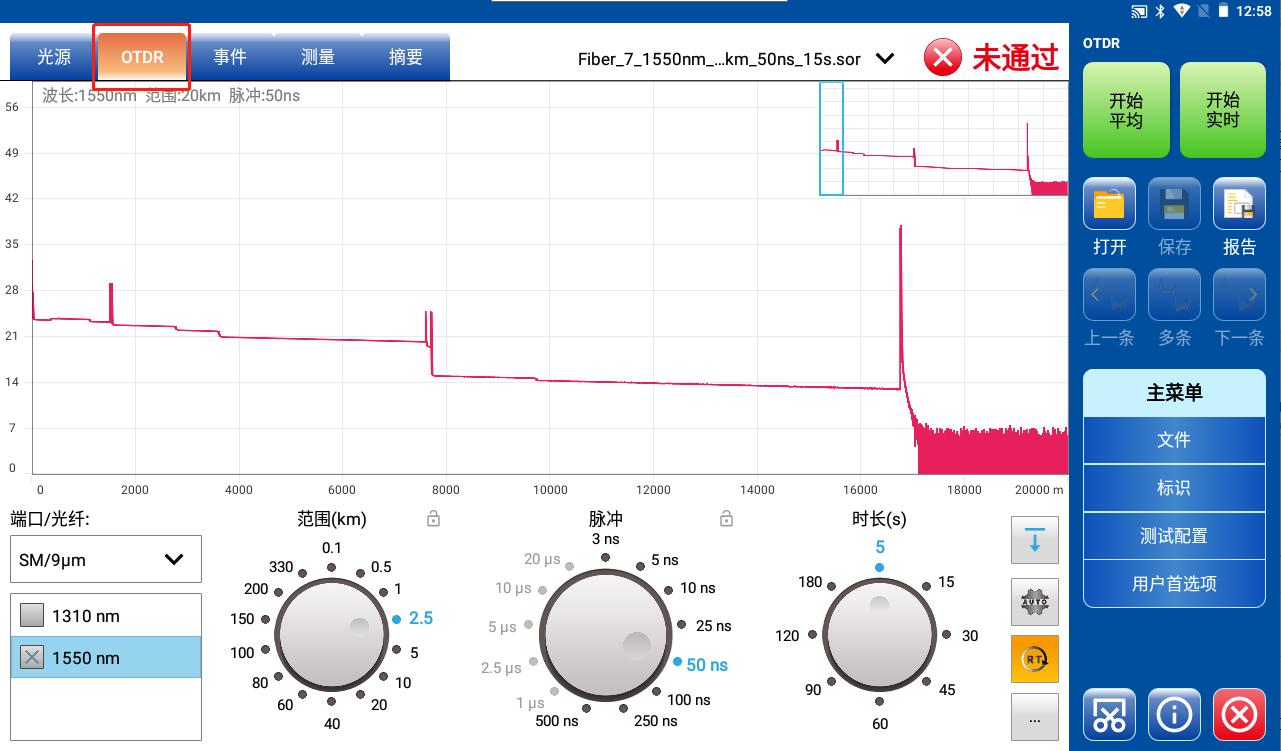Uncheck the 1550 nm wavelength checkbox

(33, 658)
